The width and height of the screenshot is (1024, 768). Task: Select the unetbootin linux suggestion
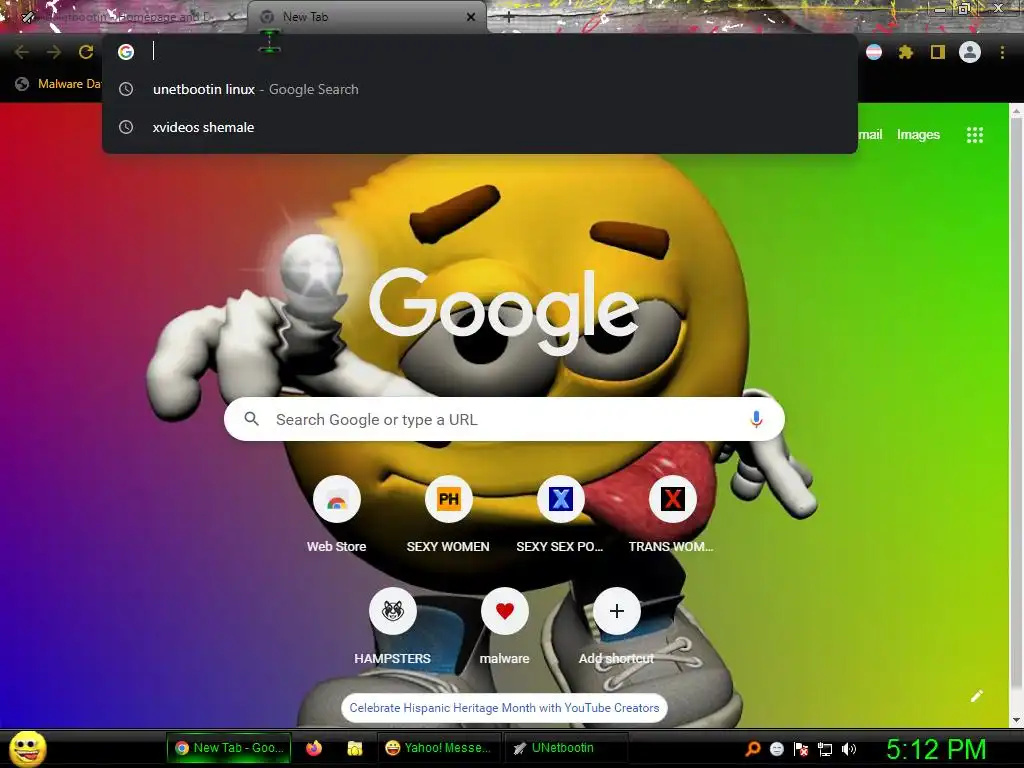coord(479,89)
